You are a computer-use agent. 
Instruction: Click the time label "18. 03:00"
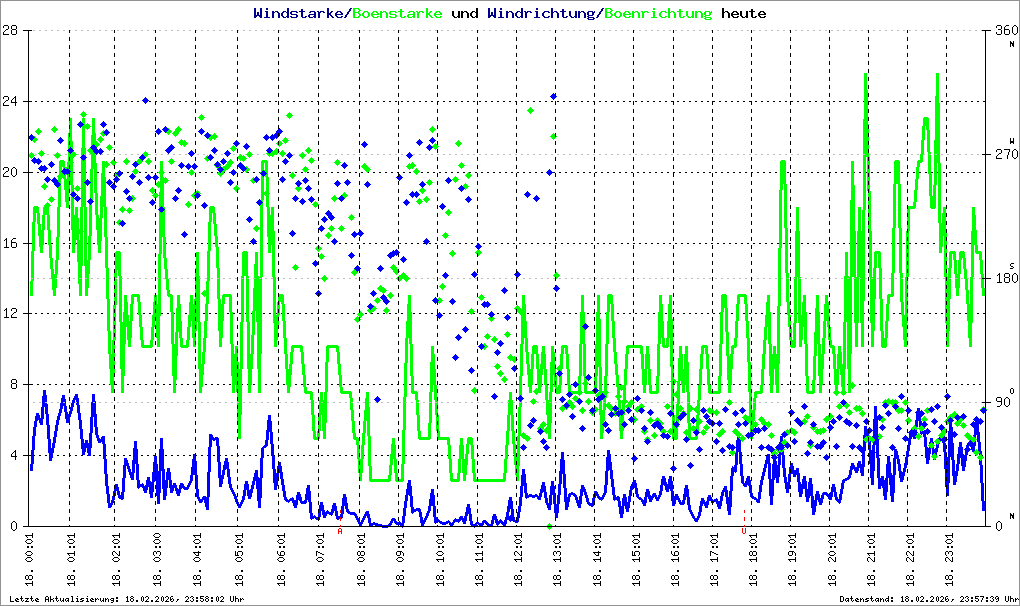coord(156,560)
